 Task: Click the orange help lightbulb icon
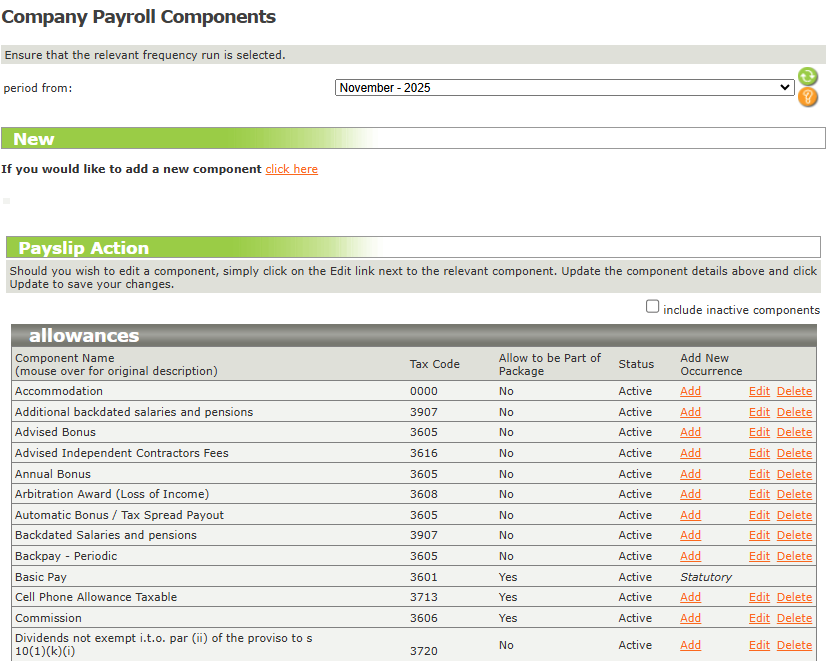point(808,97)
